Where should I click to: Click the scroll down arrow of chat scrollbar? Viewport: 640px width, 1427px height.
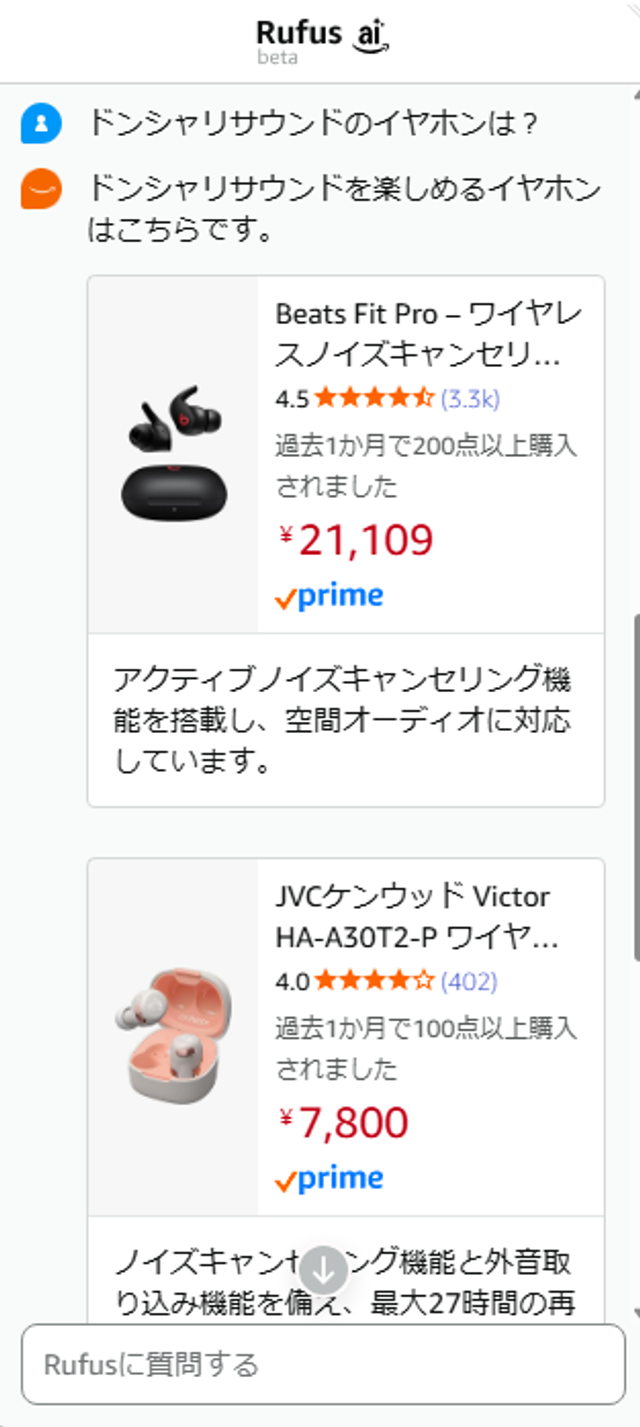636,1311
